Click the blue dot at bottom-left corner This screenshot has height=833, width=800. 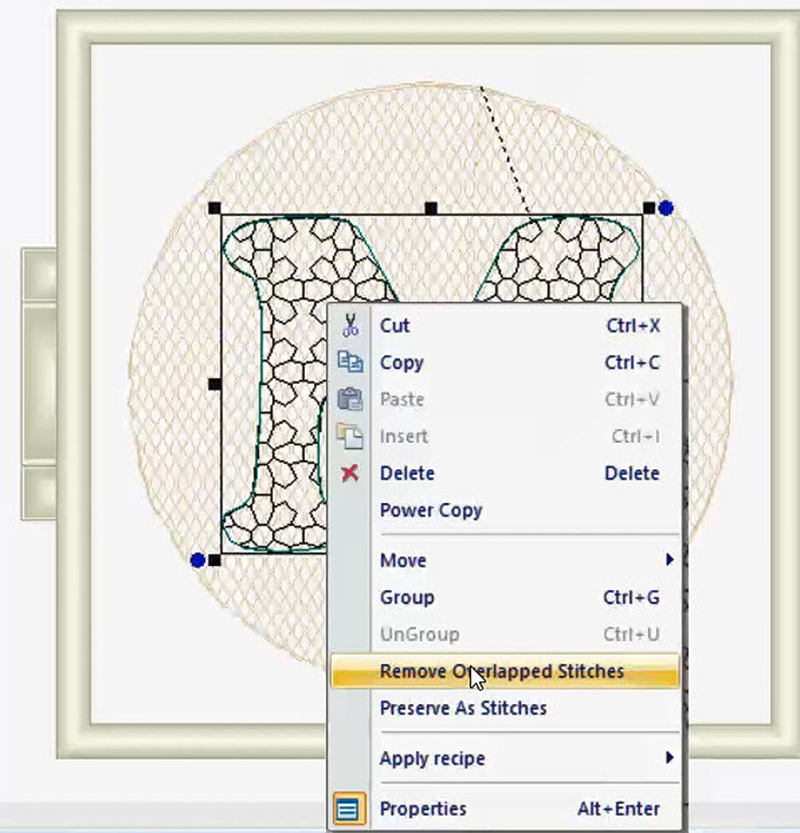(197, 561)
